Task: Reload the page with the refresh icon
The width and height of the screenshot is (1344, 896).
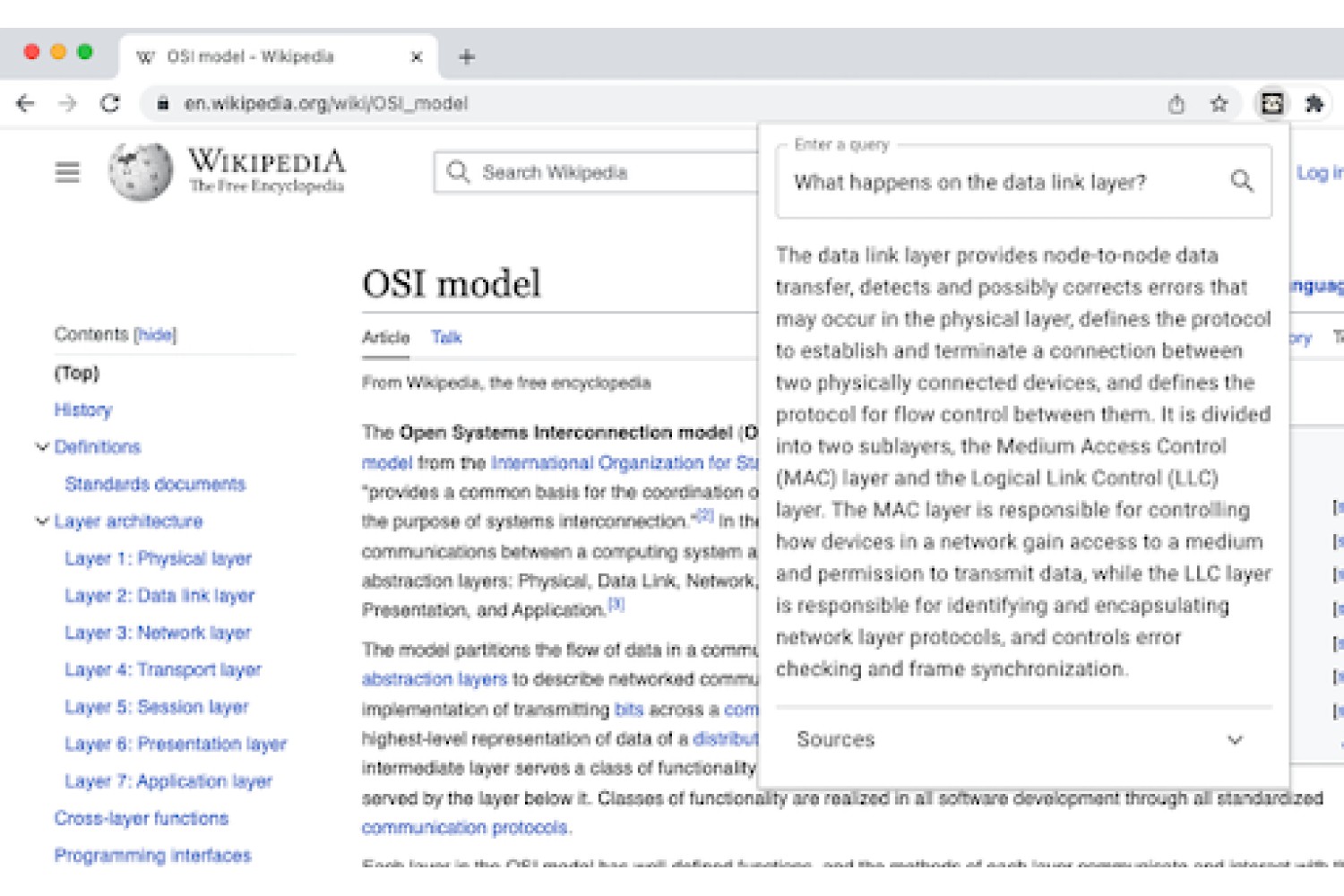Action: click(x=109, y=103)
